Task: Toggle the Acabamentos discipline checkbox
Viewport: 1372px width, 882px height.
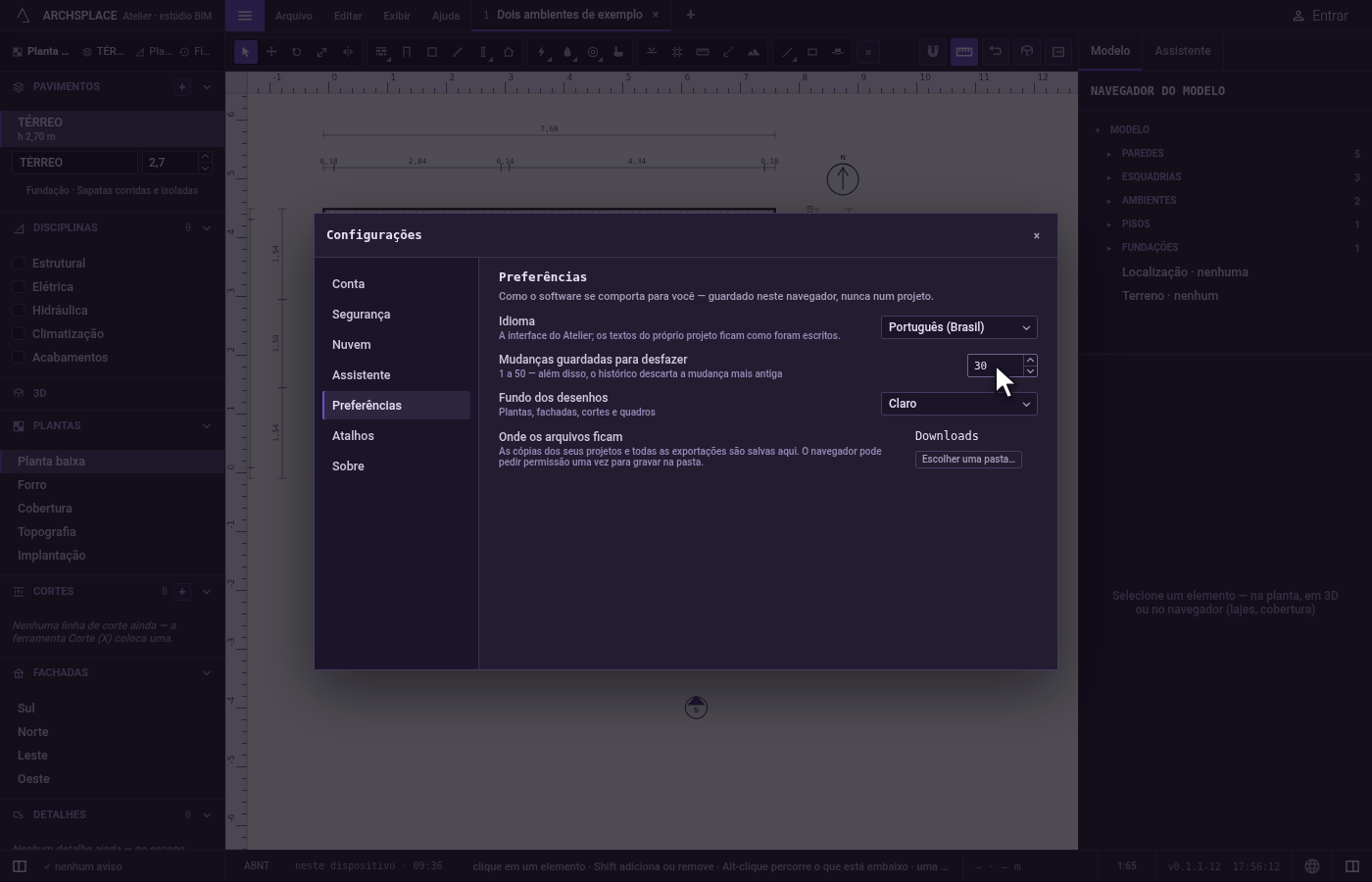Action: [x=18, y=358]
